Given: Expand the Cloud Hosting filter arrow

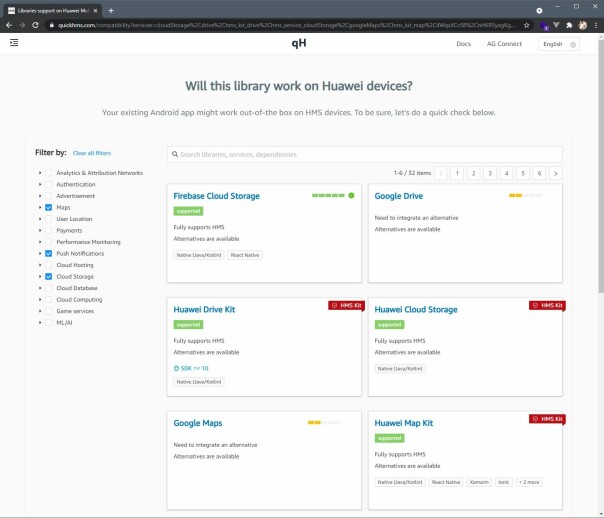Looking at the screenshot, I should click(40, 265).
